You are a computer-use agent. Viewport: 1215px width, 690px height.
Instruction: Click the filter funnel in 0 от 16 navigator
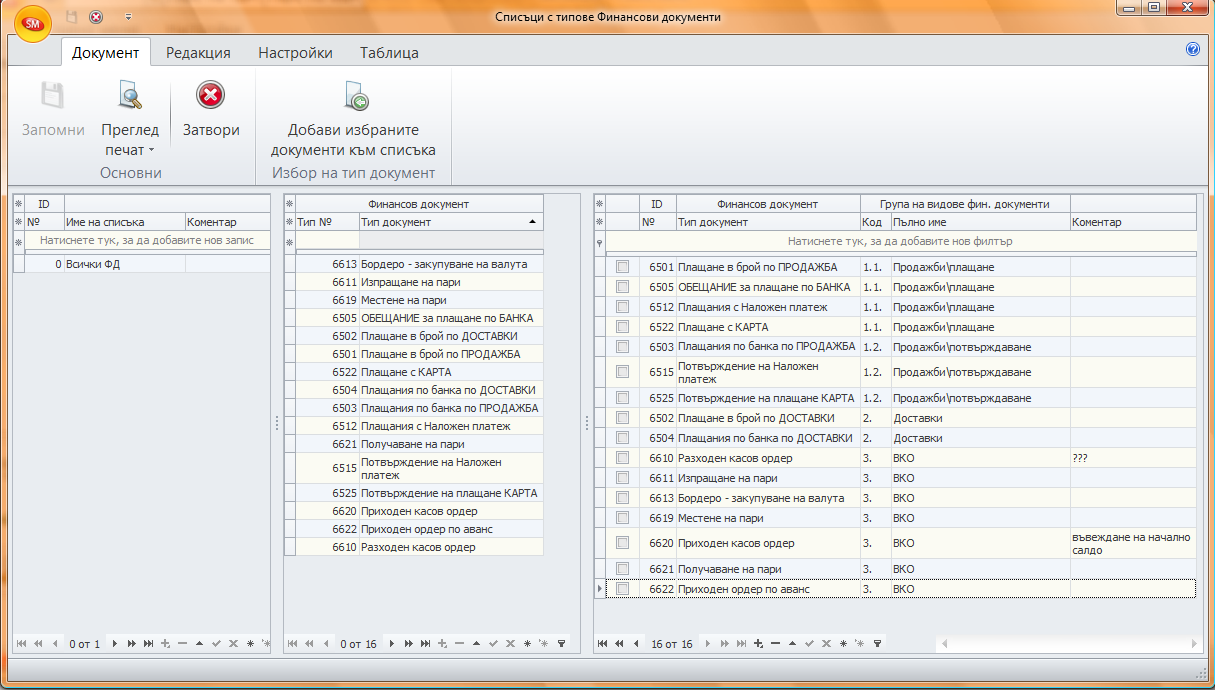coord(561,644)
